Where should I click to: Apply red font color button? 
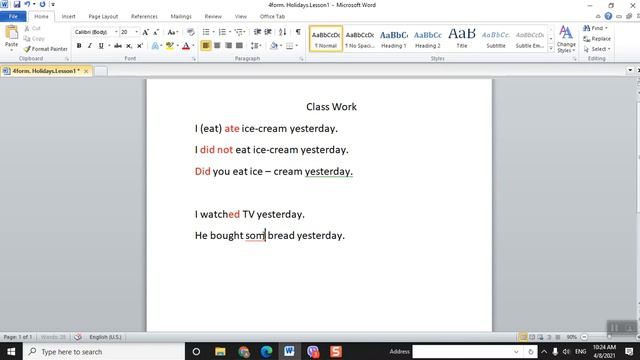pos(186,46)
